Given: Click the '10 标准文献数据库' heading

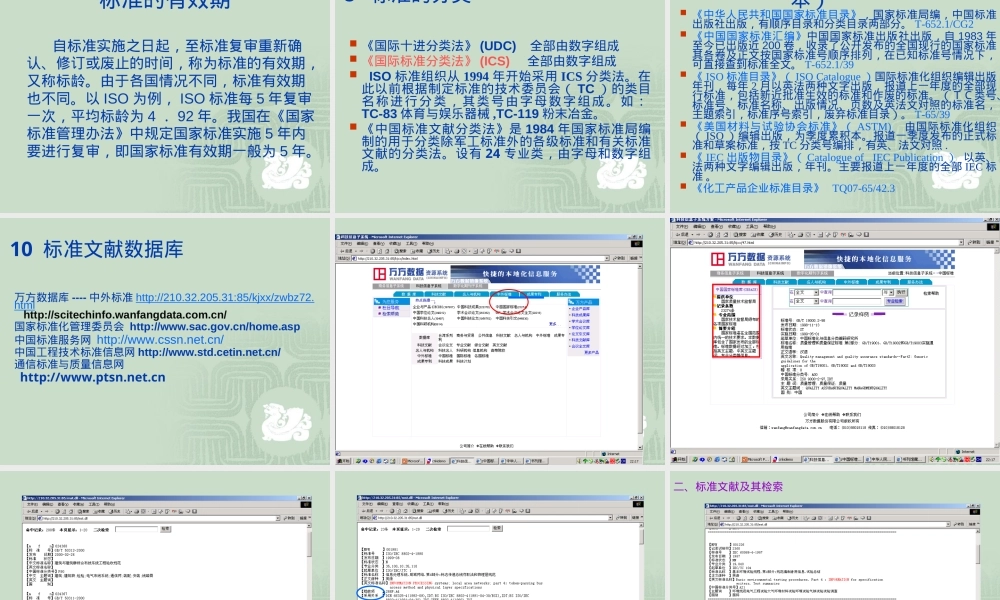Looking at the screenshot, I should coord(96,249).
